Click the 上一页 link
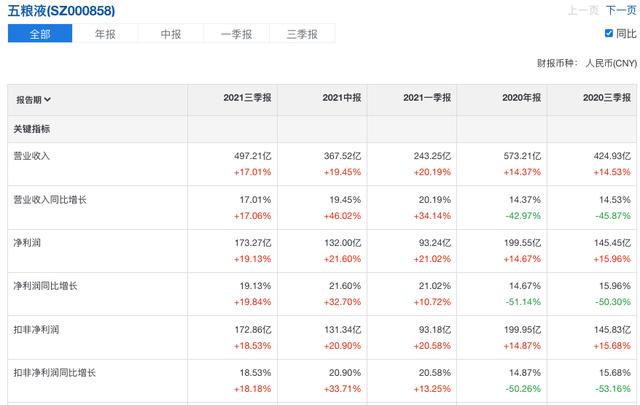 point(583,10)
